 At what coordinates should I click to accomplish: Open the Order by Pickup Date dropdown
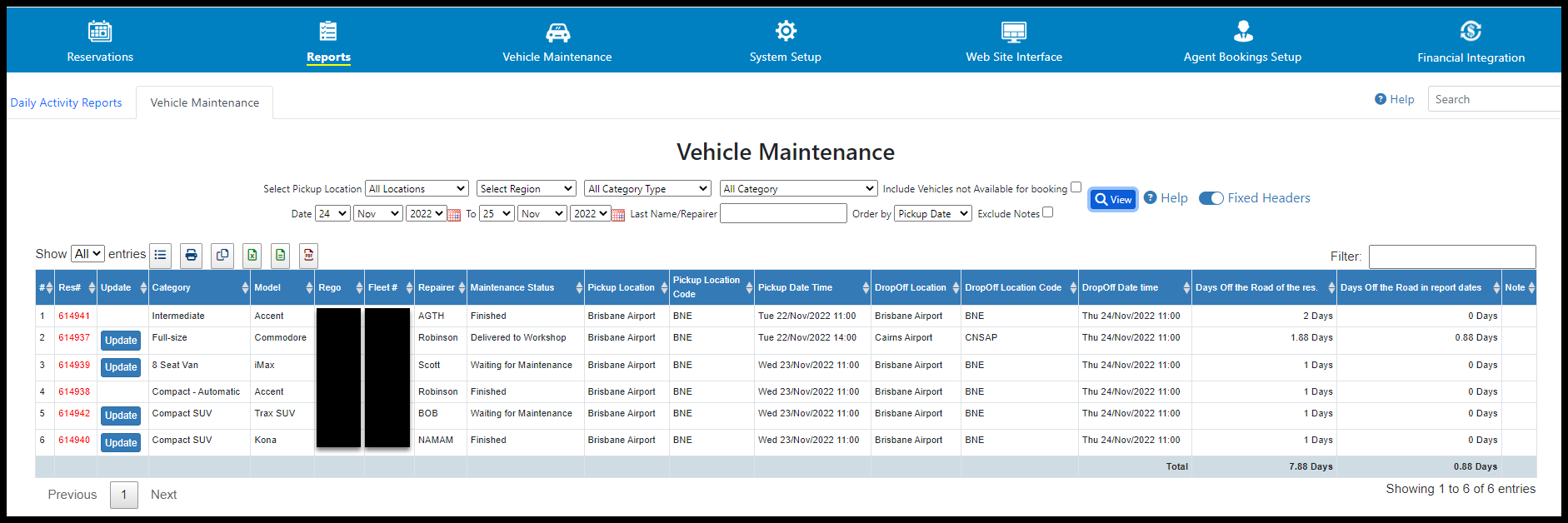933,214
